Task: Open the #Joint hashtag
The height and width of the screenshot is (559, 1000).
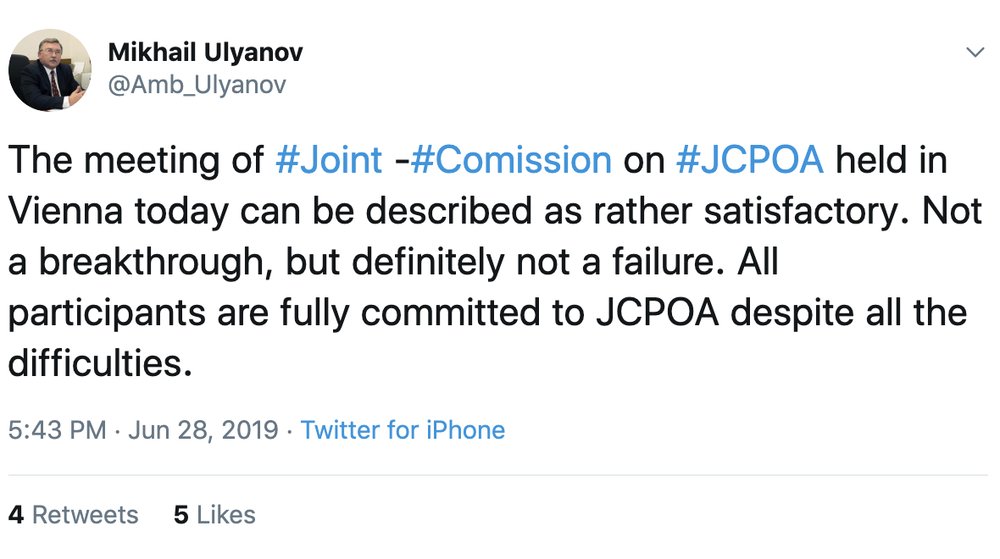Action: click(x=328, y=160)
